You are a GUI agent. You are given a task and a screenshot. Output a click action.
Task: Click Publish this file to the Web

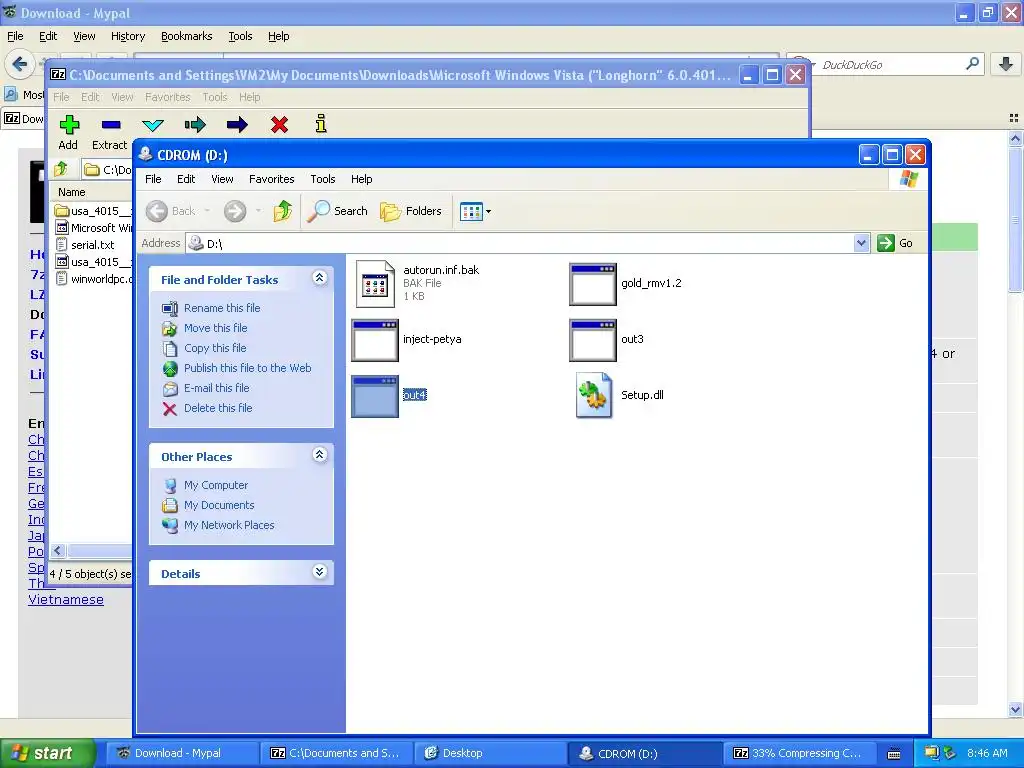click(x=248, y=368)
